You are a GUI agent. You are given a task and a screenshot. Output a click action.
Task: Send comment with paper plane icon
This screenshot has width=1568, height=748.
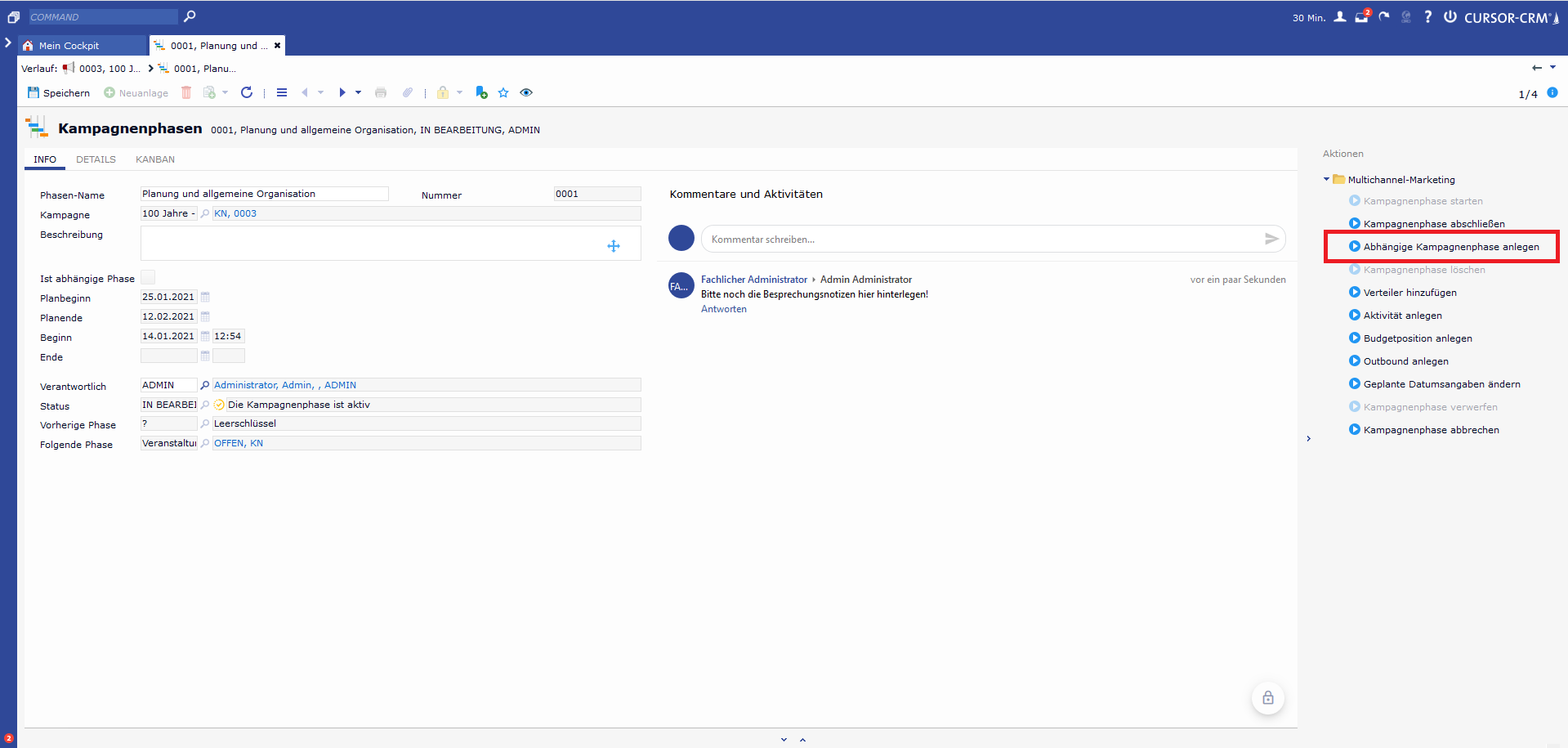[x=1271, y=239]
